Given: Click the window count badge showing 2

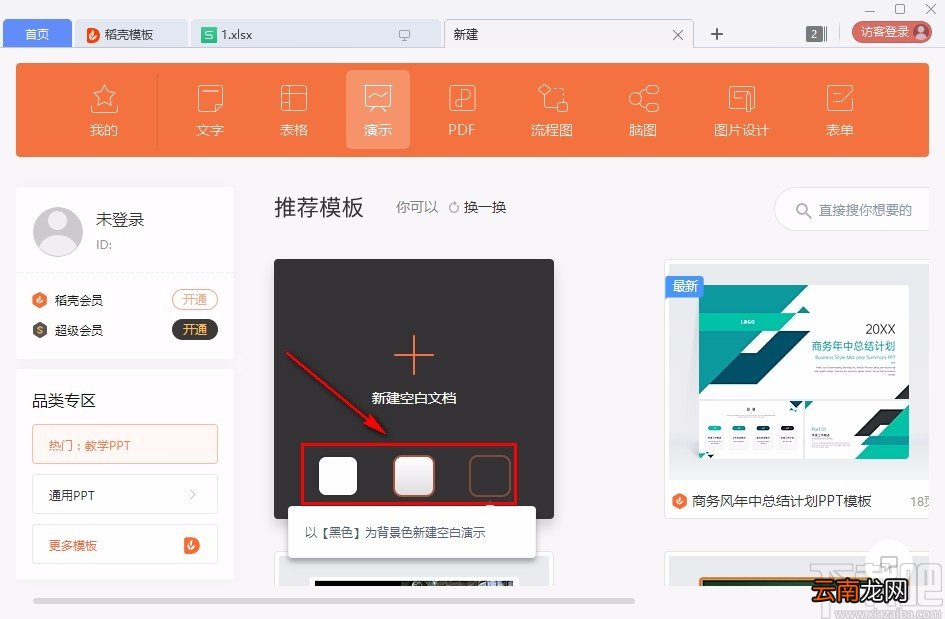Looking at the screenshot, I should [x=816, y=34].
